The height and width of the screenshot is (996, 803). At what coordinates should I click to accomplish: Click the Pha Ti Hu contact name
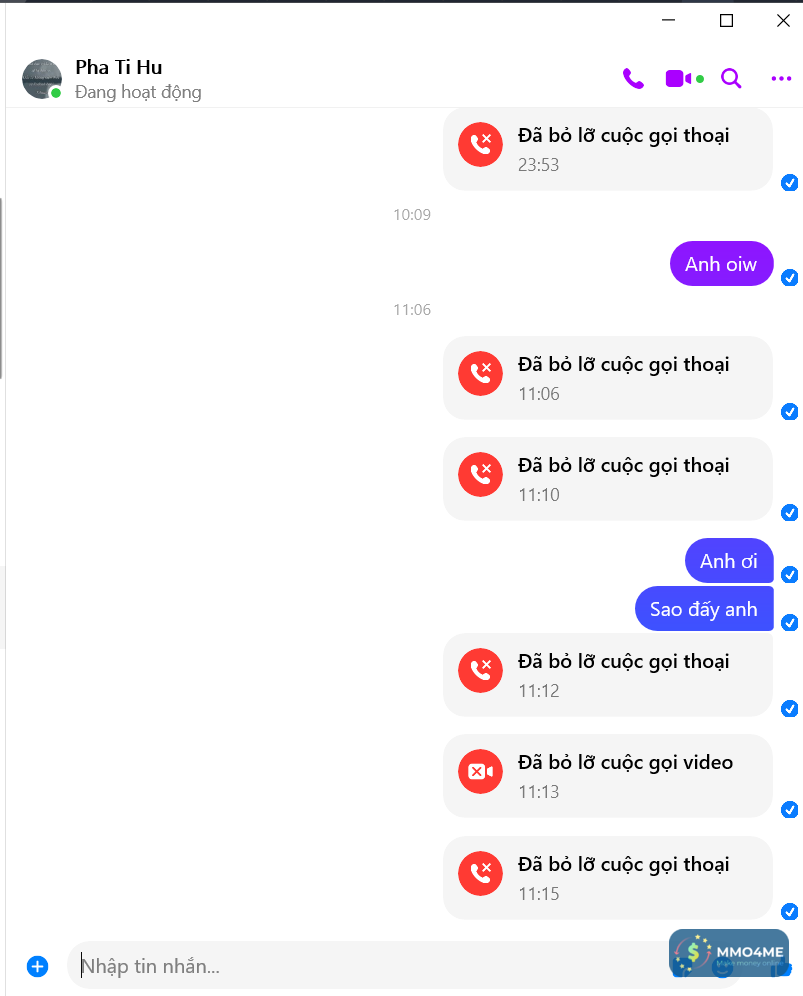coord(119,67)
